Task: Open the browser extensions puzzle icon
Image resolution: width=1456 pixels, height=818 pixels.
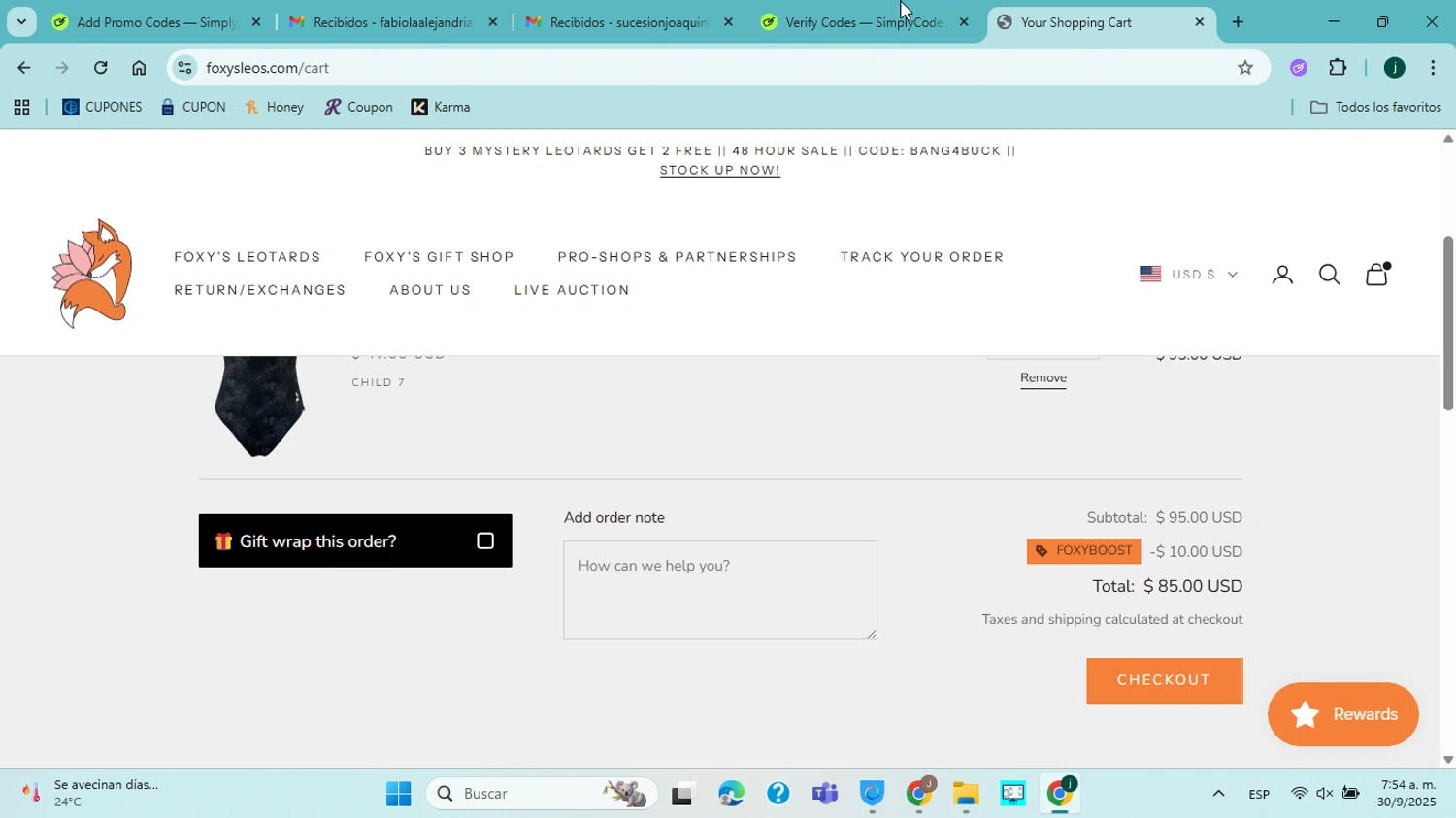Action: coord(1338,68)
